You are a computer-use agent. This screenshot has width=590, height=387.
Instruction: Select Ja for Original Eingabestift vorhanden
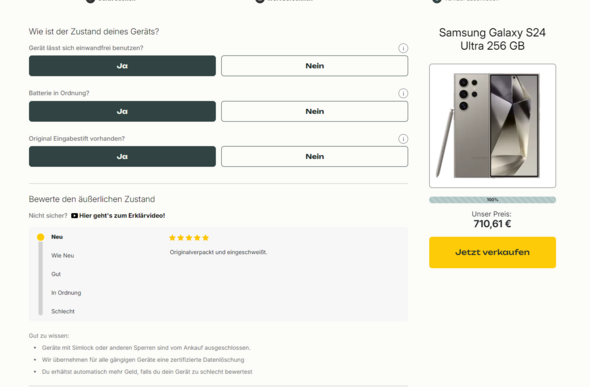coord(122,156)
